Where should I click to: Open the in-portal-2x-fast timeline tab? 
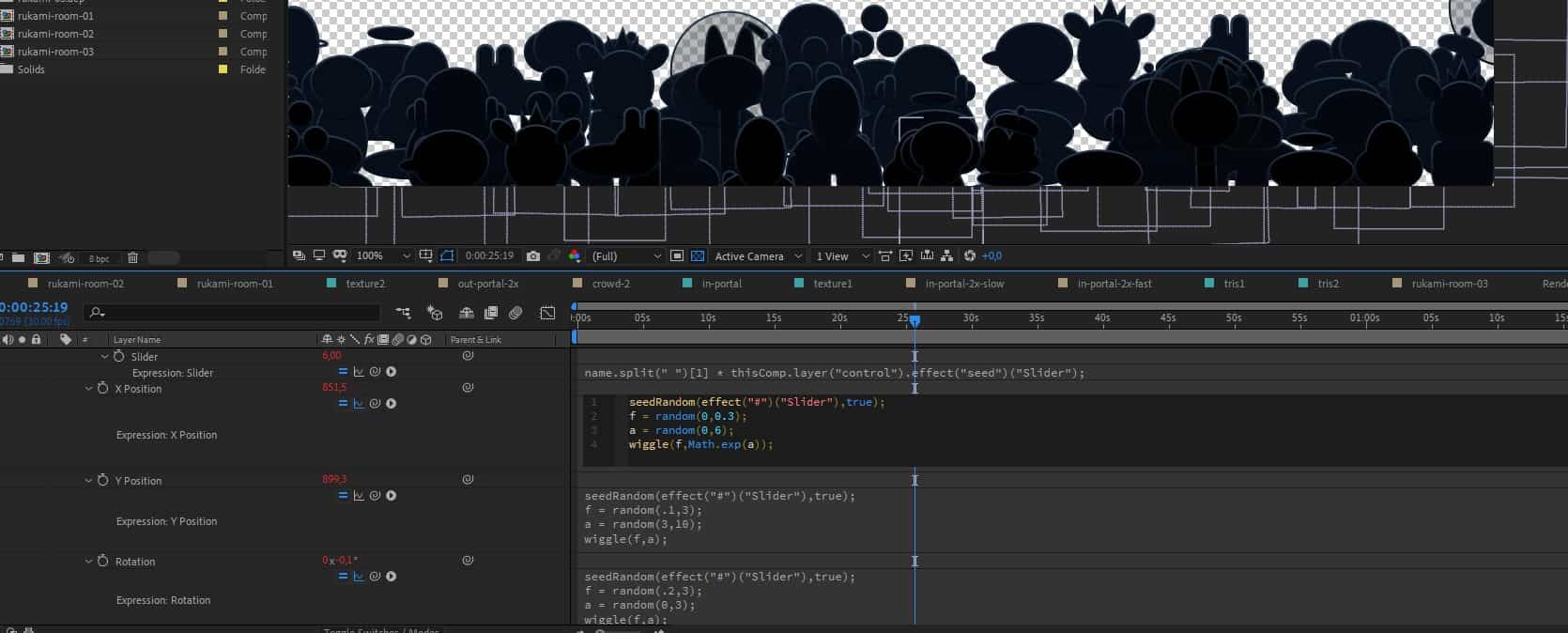tap(1114, 284)
